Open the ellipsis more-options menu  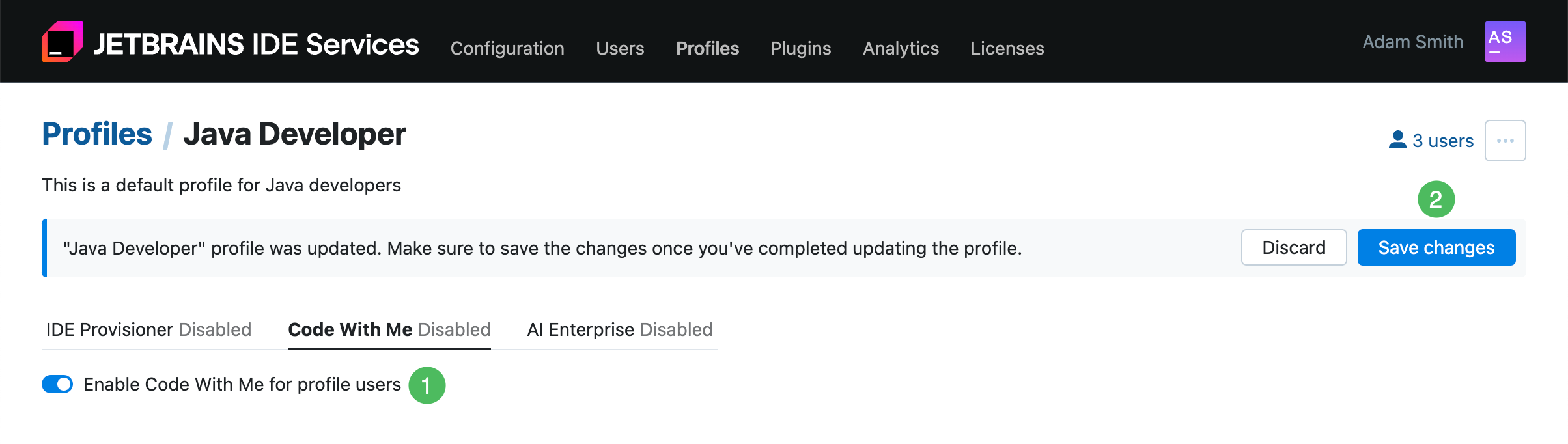click(x=1505, y=140)
